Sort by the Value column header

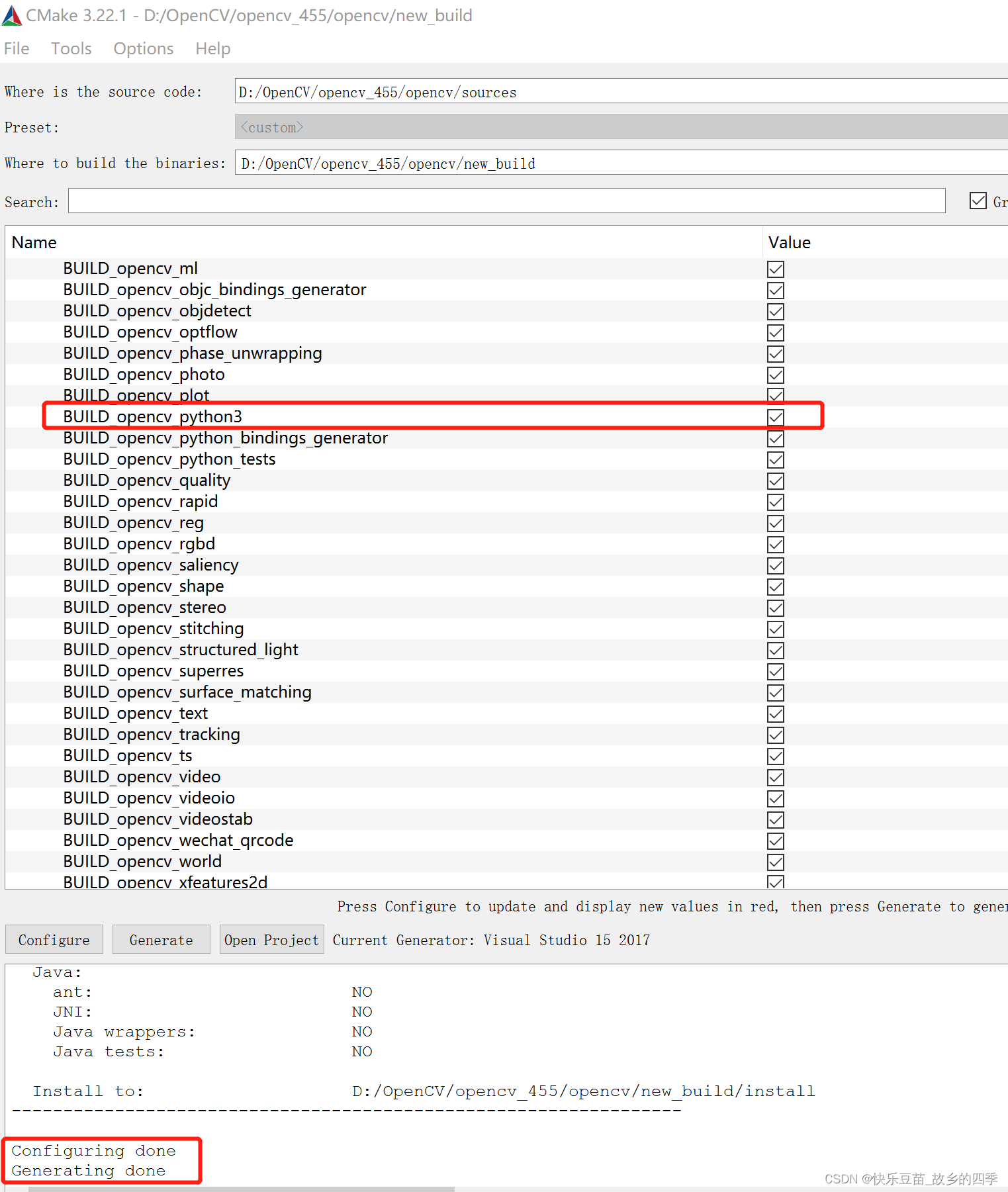tap(790, 242)
